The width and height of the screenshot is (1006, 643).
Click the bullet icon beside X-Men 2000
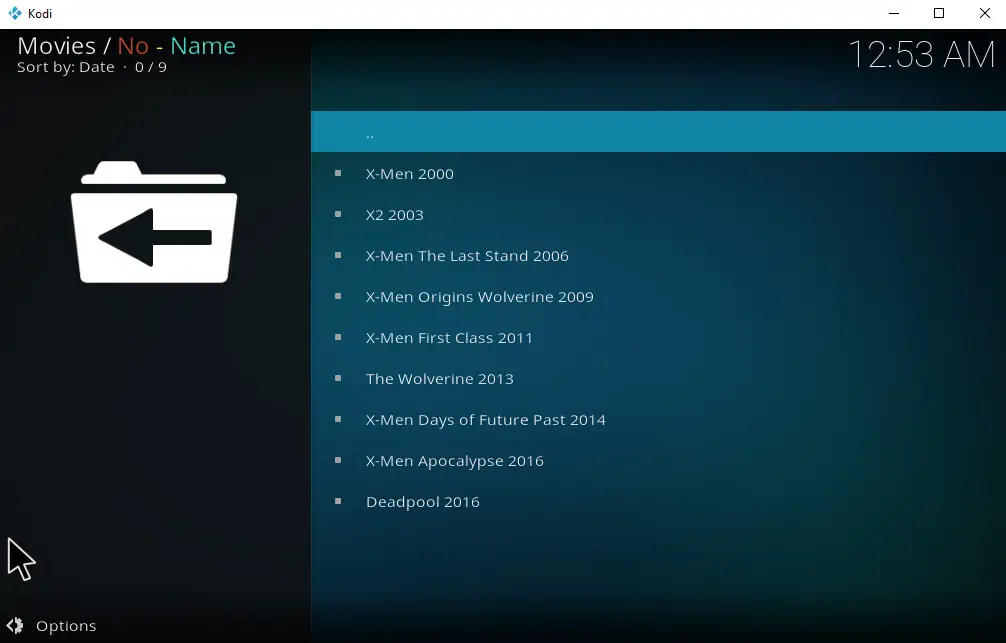(x=338, y=173)
